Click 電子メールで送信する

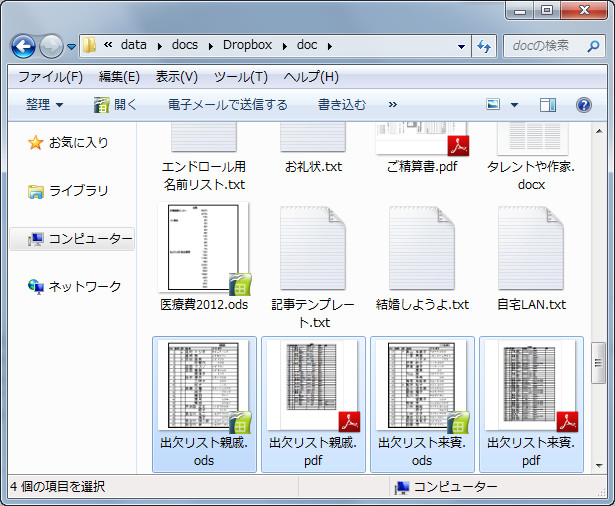click(227, 105)
